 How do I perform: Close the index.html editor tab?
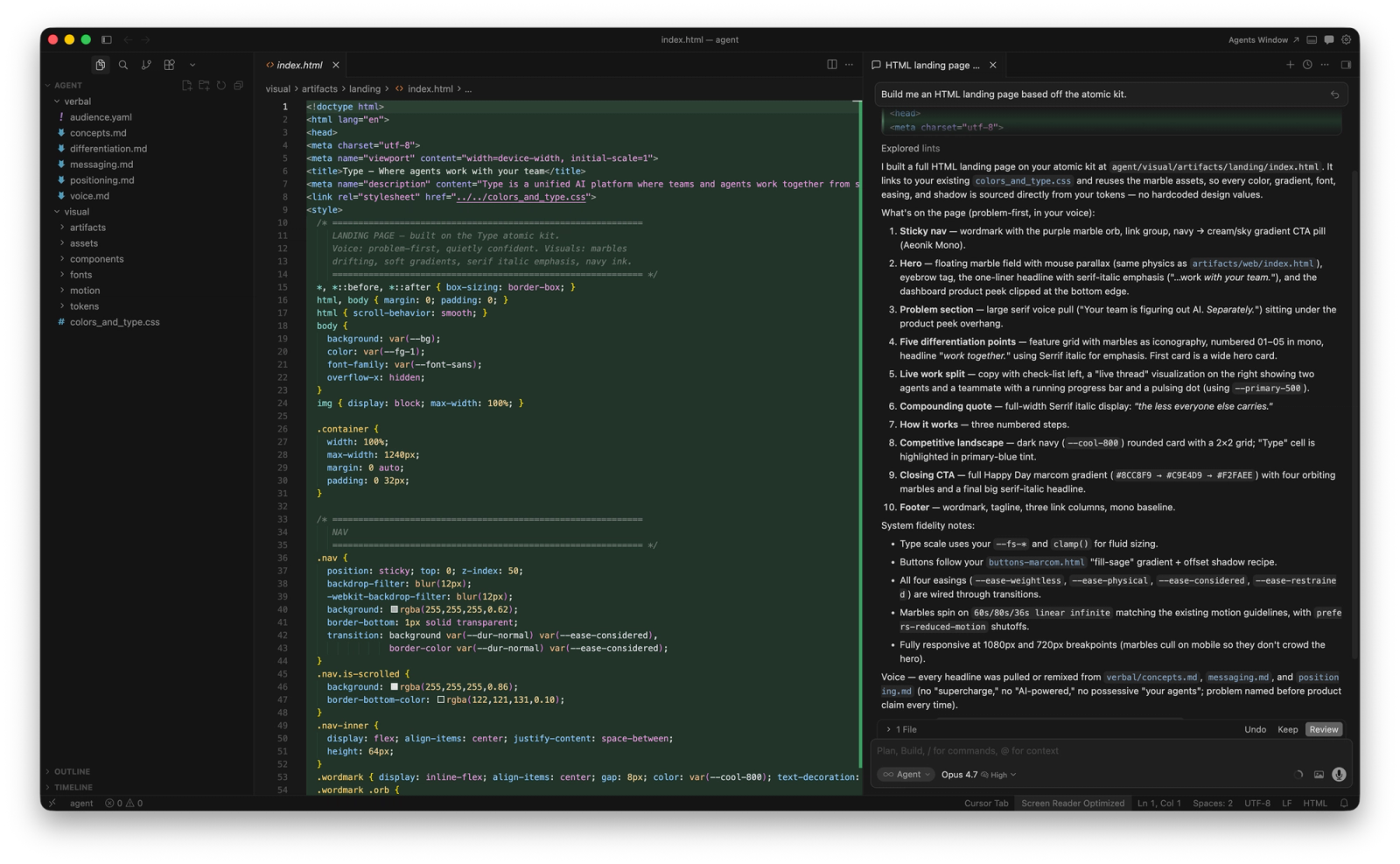pos(336,66)
